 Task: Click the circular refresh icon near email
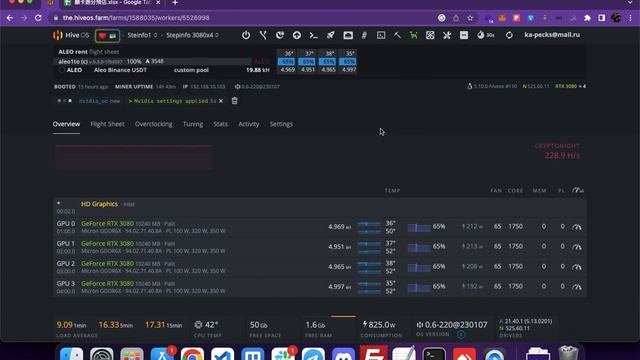point(509,36)
